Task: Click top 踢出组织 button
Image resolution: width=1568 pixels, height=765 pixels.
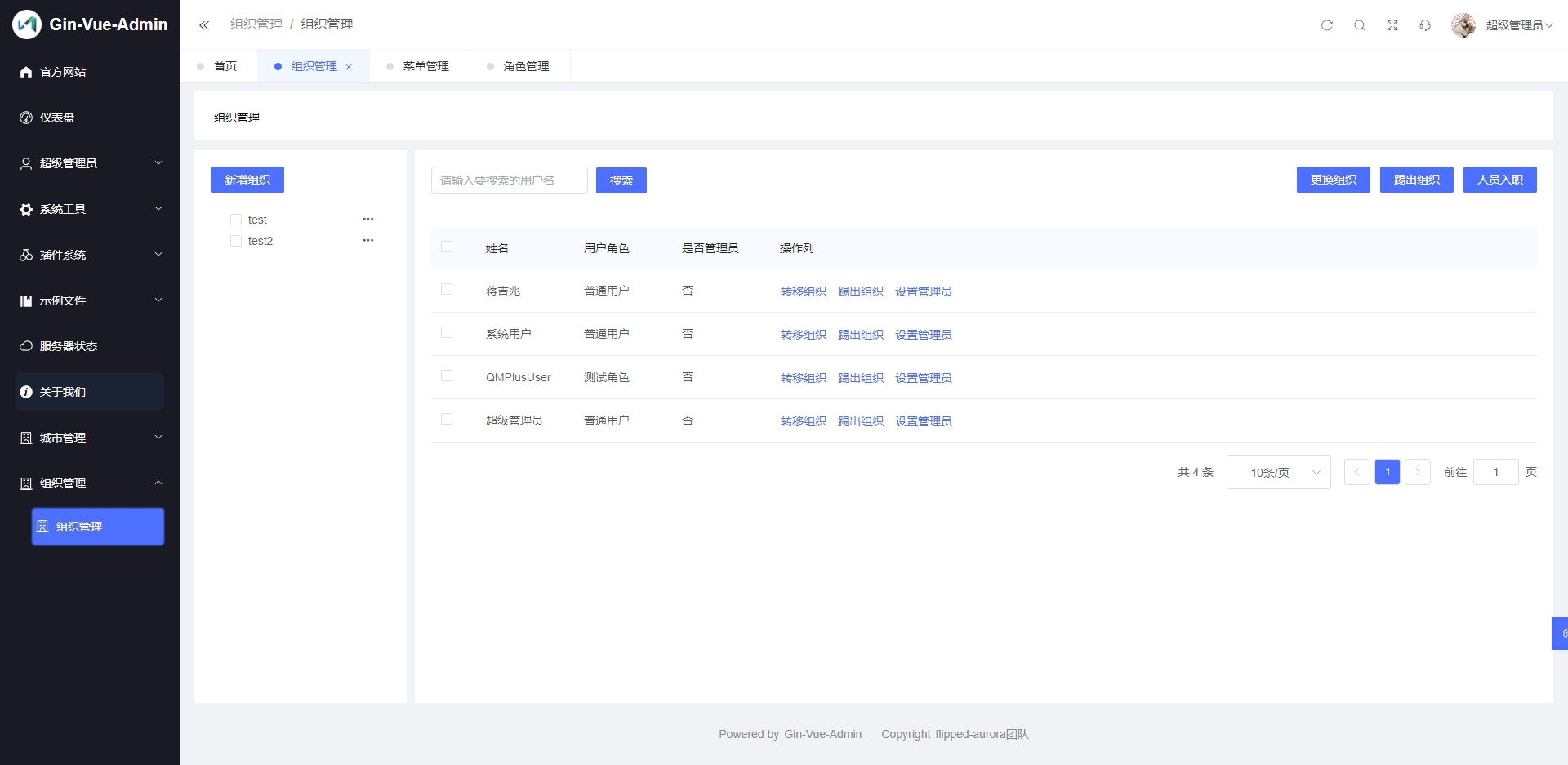Action: tap(1417, 180)
